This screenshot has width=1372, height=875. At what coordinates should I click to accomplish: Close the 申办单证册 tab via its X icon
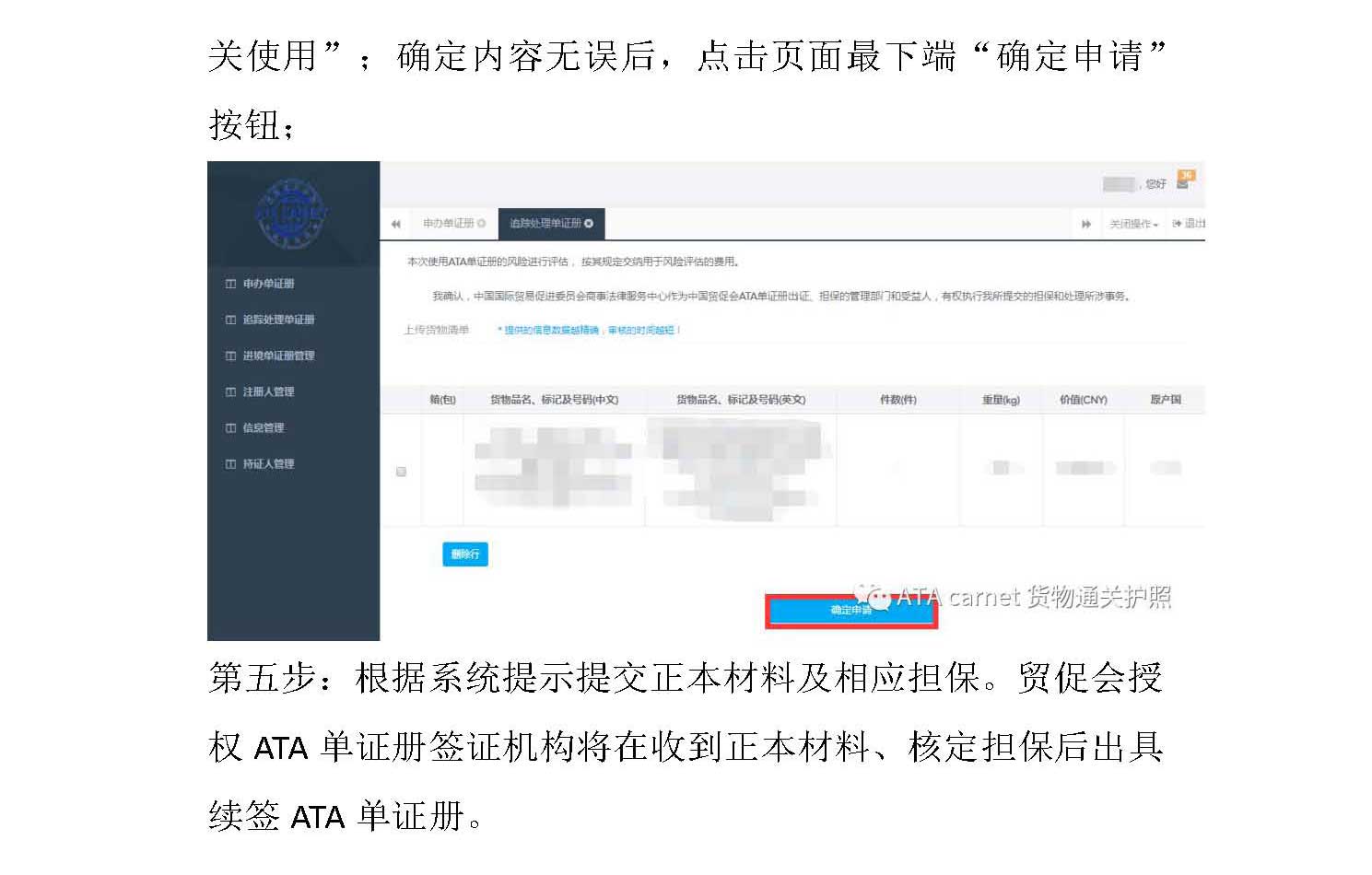[482, 224]
